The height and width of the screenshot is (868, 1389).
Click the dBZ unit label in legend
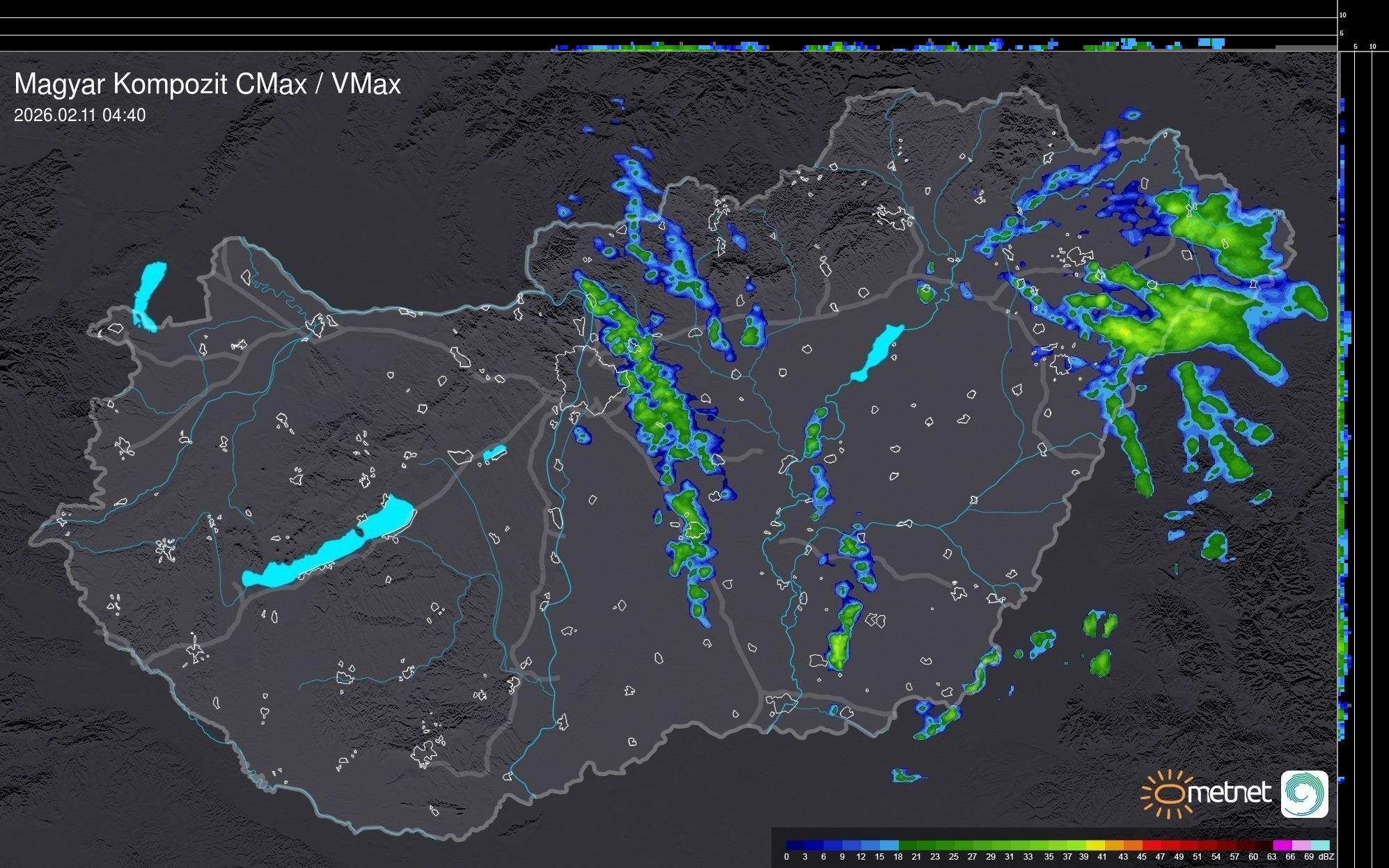pyautogui.click(x=1326, y=857)
